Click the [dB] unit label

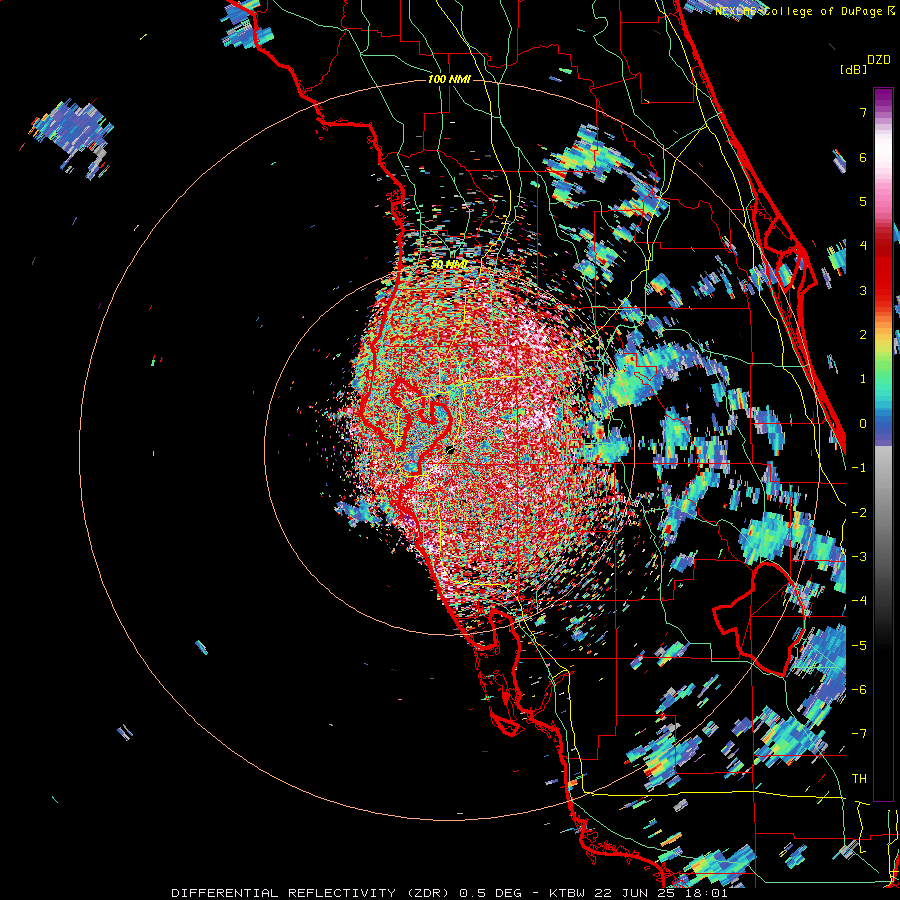coord(854,69)
